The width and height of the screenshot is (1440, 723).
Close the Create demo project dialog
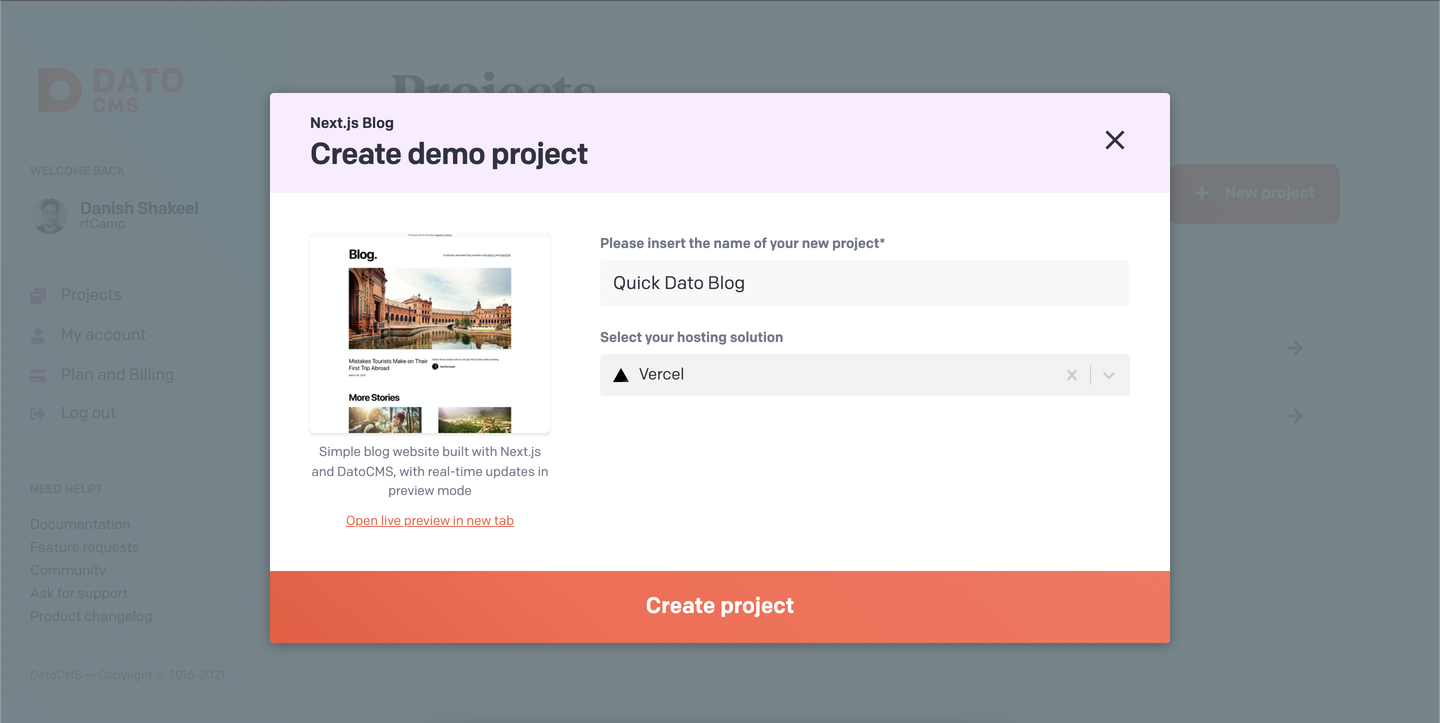[1115, 140]
